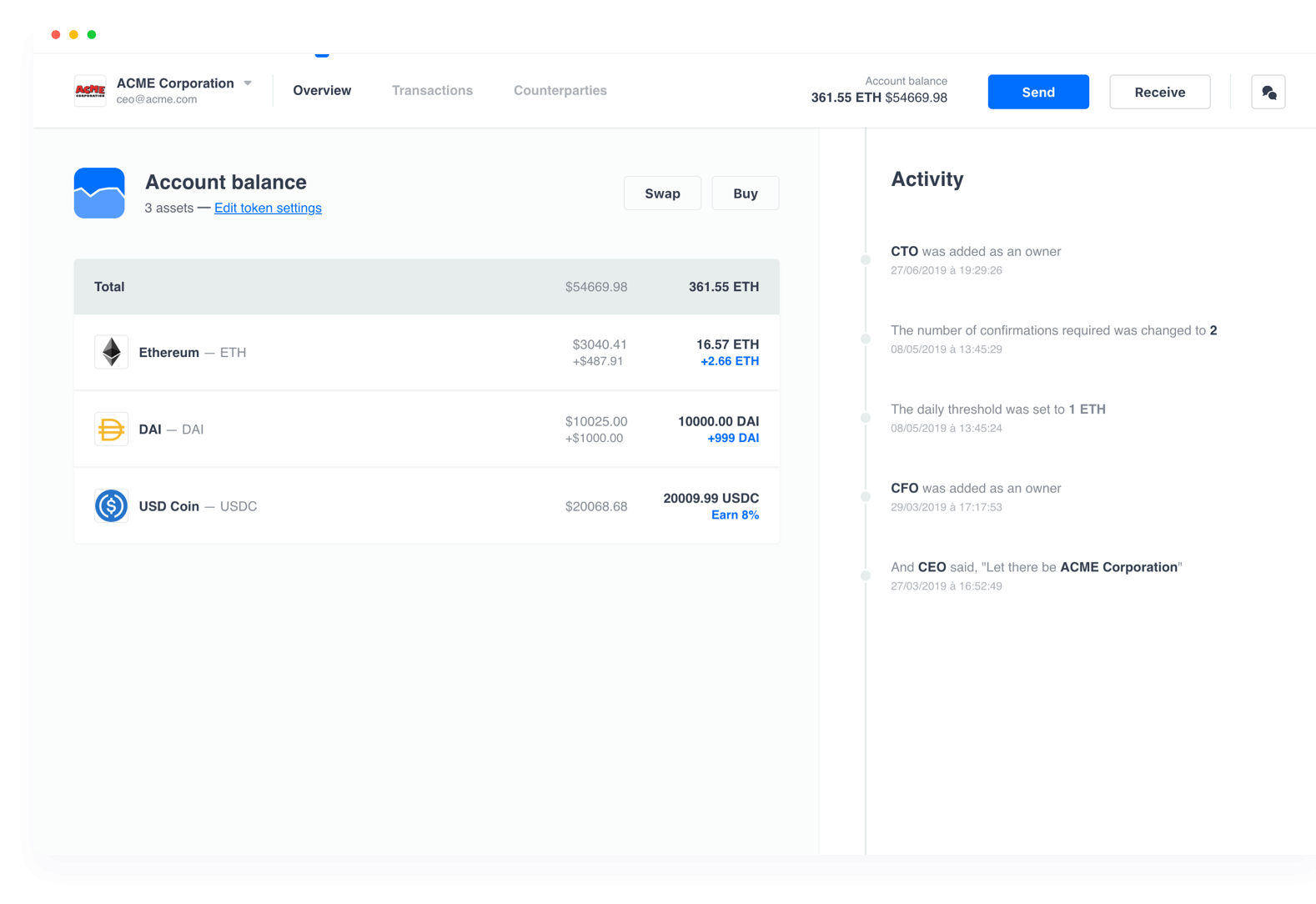Switch to the Transactions tab
The height and width of the screenshot is (904, 1316).
pyautogui.click(x=432, y=91)
